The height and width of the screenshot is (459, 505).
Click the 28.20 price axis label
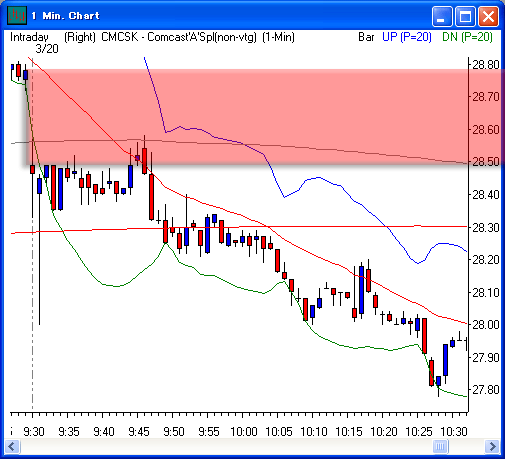click(486, 260)
